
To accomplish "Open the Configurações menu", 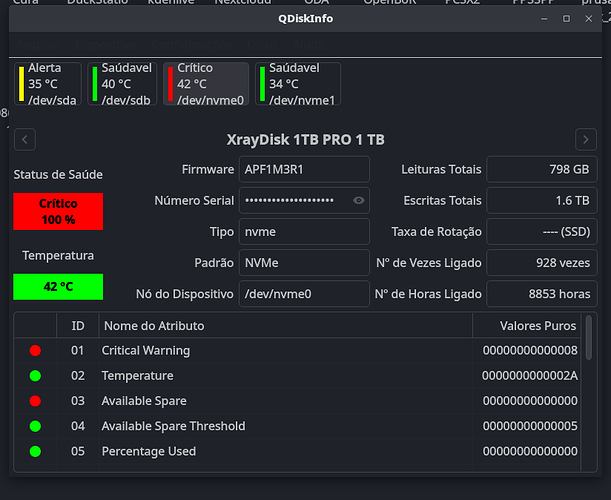I will pyautogui.click(x=191, y=45).
